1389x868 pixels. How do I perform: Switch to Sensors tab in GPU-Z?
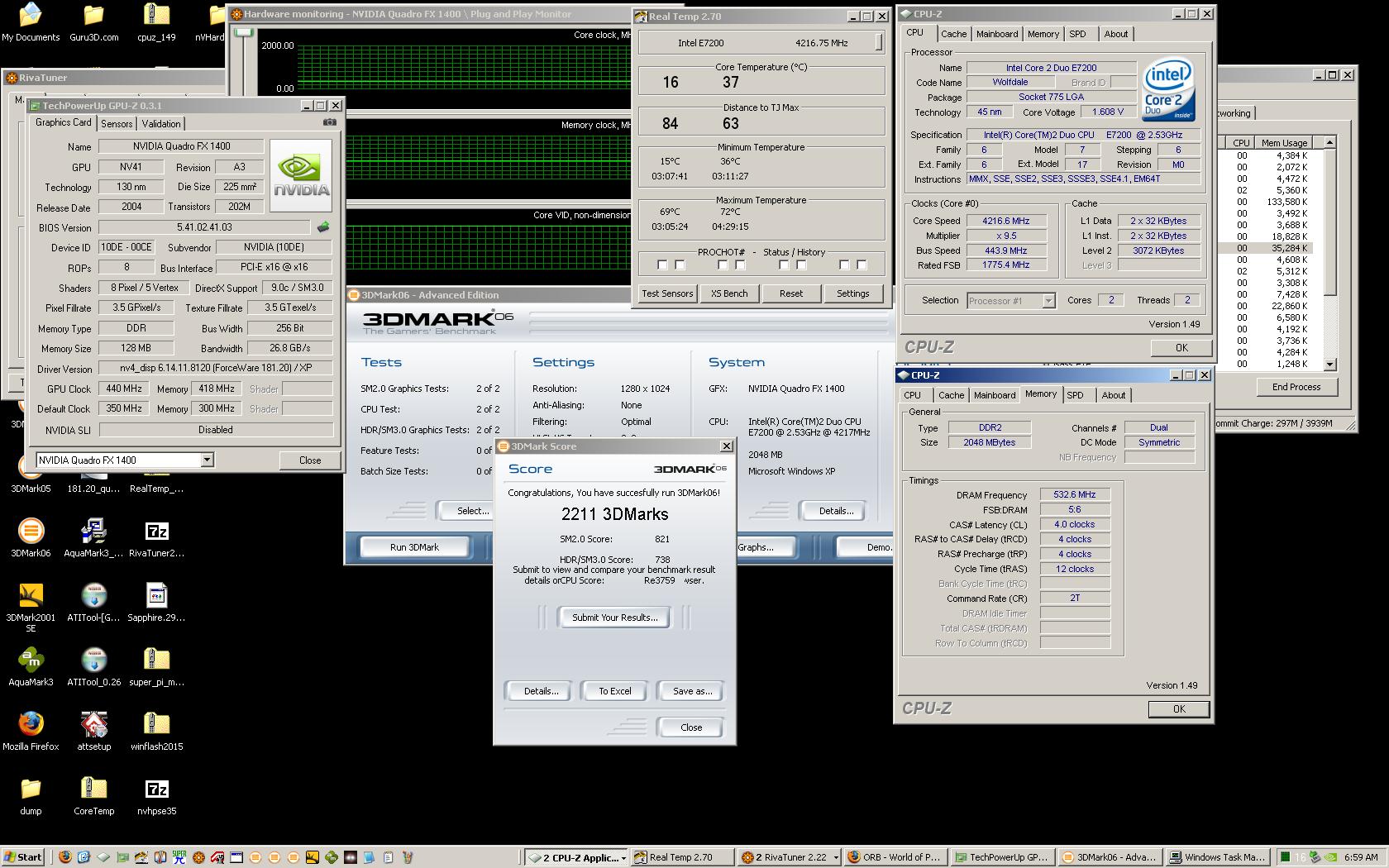click(x=117, y=123)
